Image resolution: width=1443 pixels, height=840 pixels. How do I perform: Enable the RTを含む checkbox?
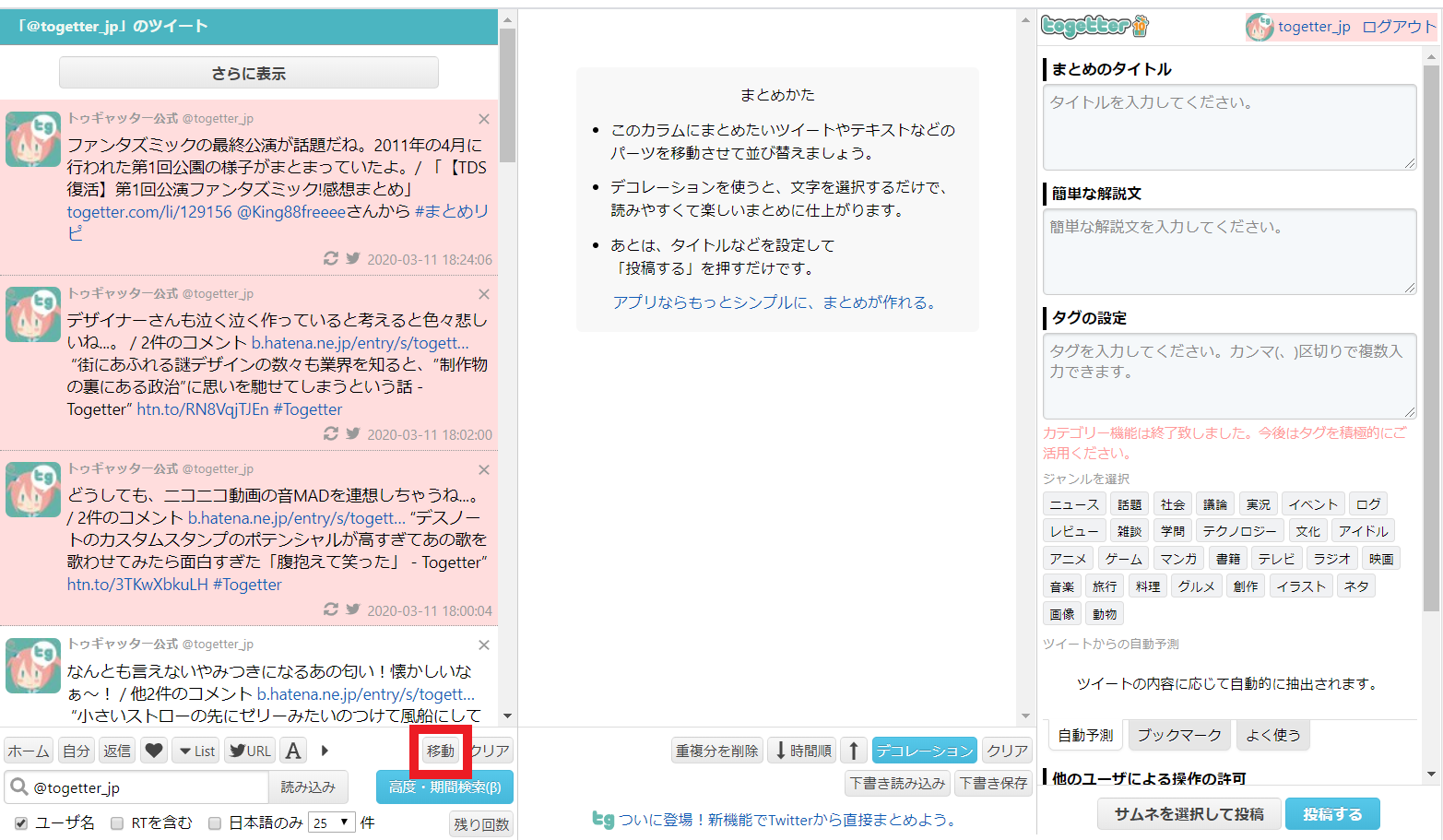(117, 822)
